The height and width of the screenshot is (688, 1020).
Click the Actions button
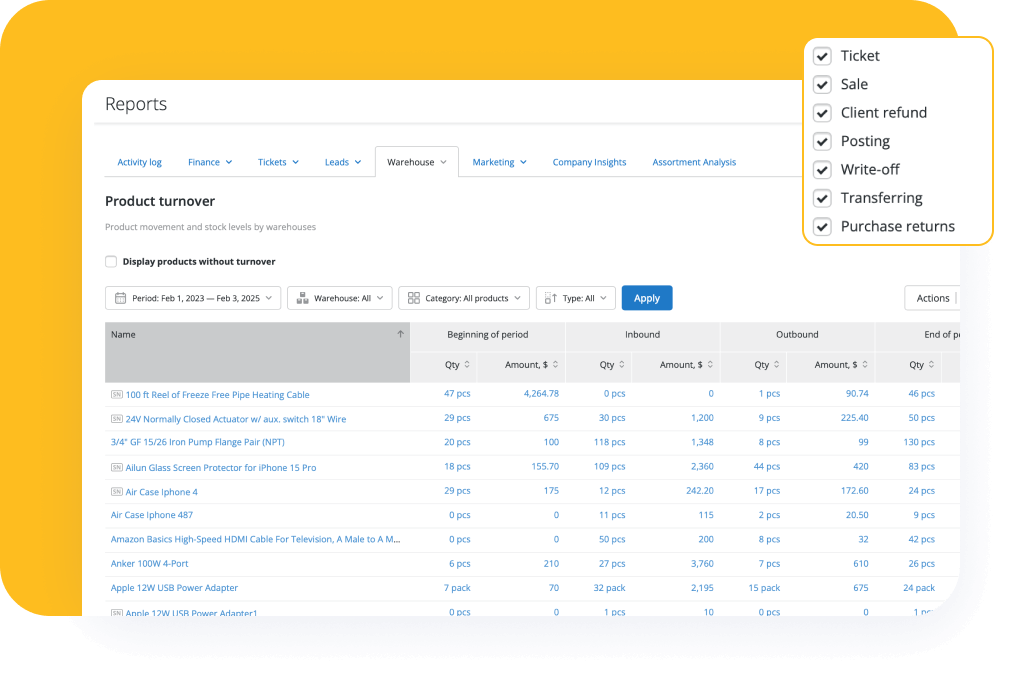931,297
